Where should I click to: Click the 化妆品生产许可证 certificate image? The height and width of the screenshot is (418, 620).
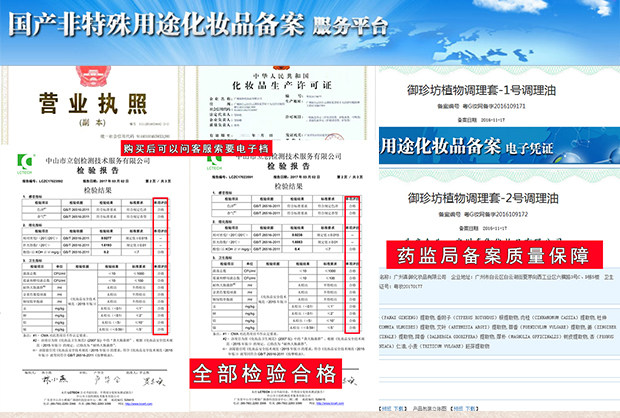pyautogui.click(x=282, y=104)
